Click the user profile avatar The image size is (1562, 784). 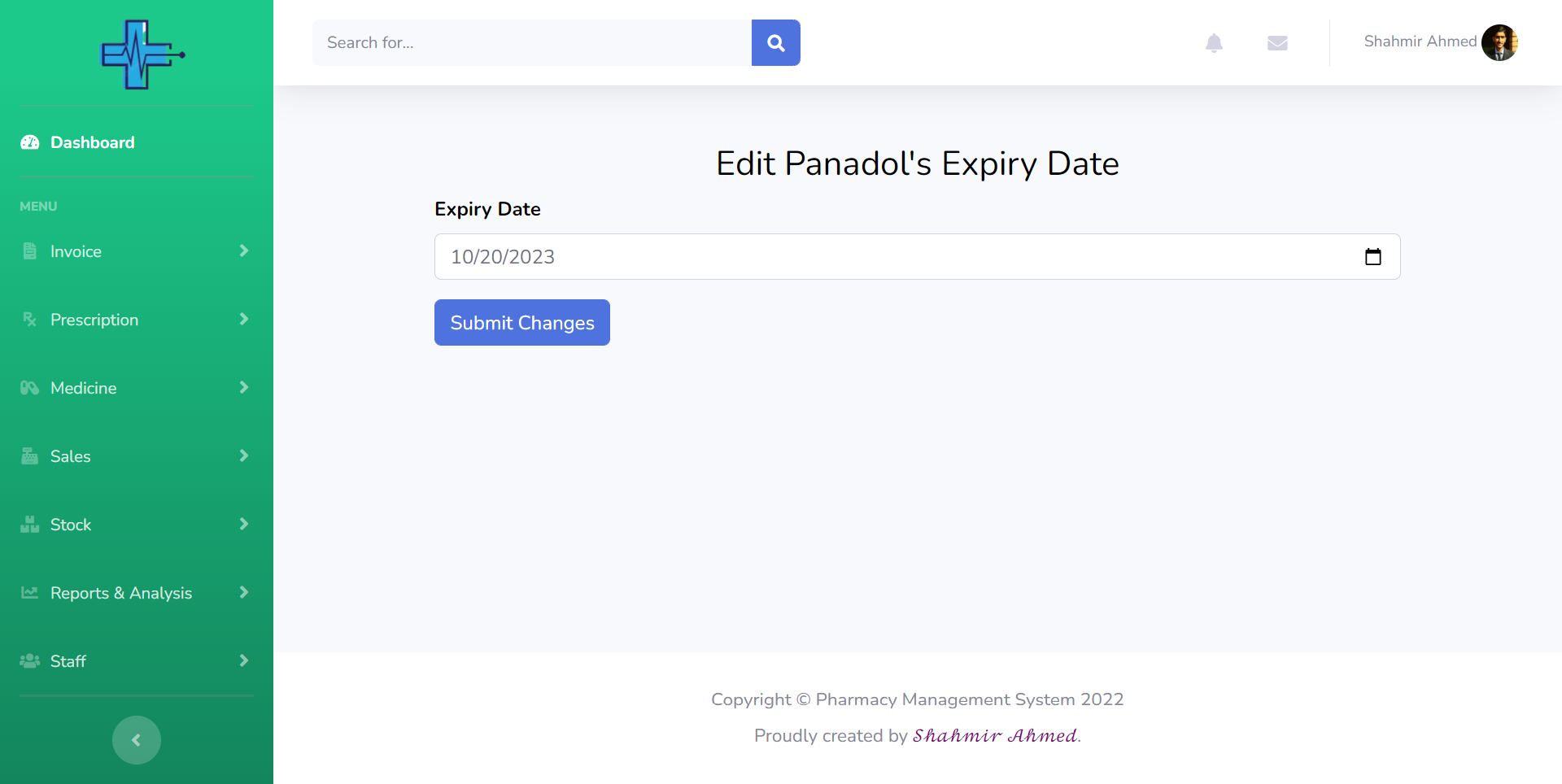[x=1499, y=42]
